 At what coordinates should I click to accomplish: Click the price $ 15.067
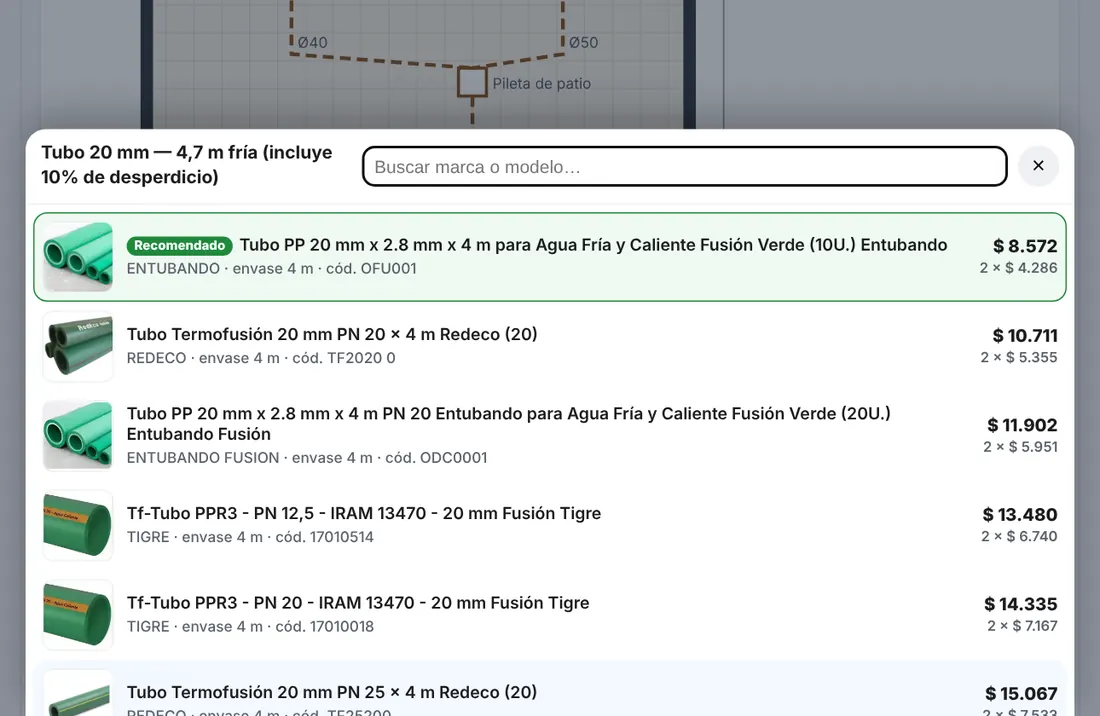pos(1021,694)
